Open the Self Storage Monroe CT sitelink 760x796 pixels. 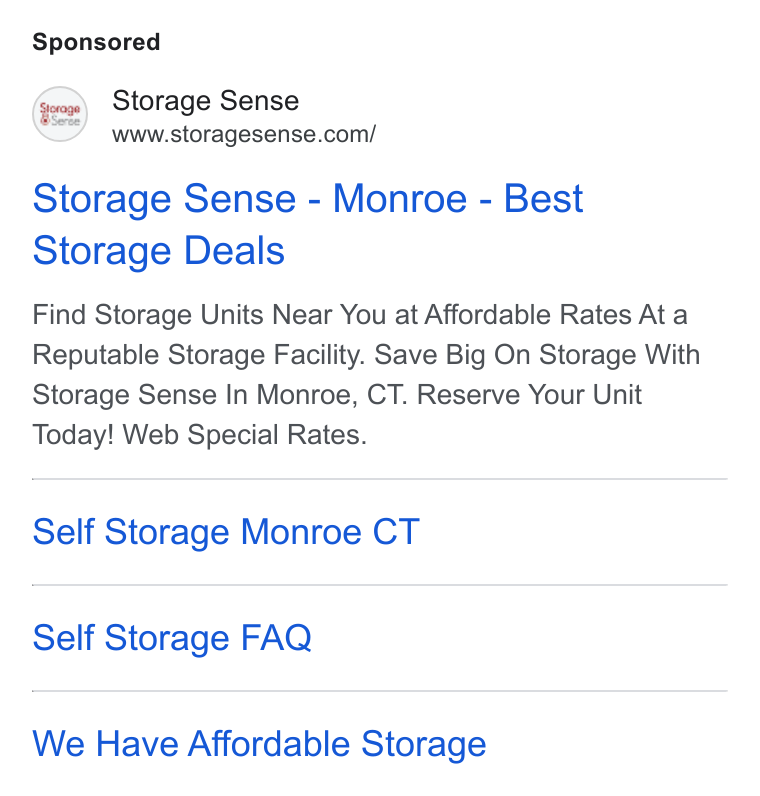click(x=226, y=532)
